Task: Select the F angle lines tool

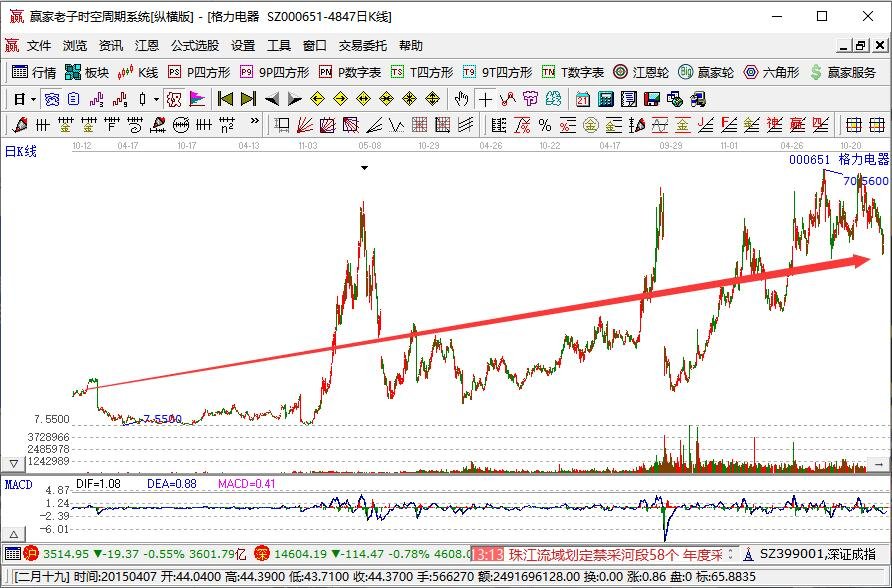Action: pos(729,125)
